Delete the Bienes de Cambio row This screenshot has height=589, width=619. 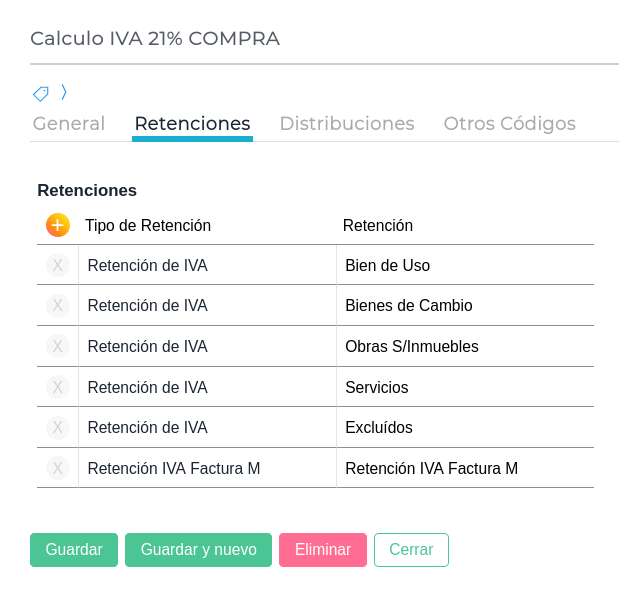coord(58,306)
